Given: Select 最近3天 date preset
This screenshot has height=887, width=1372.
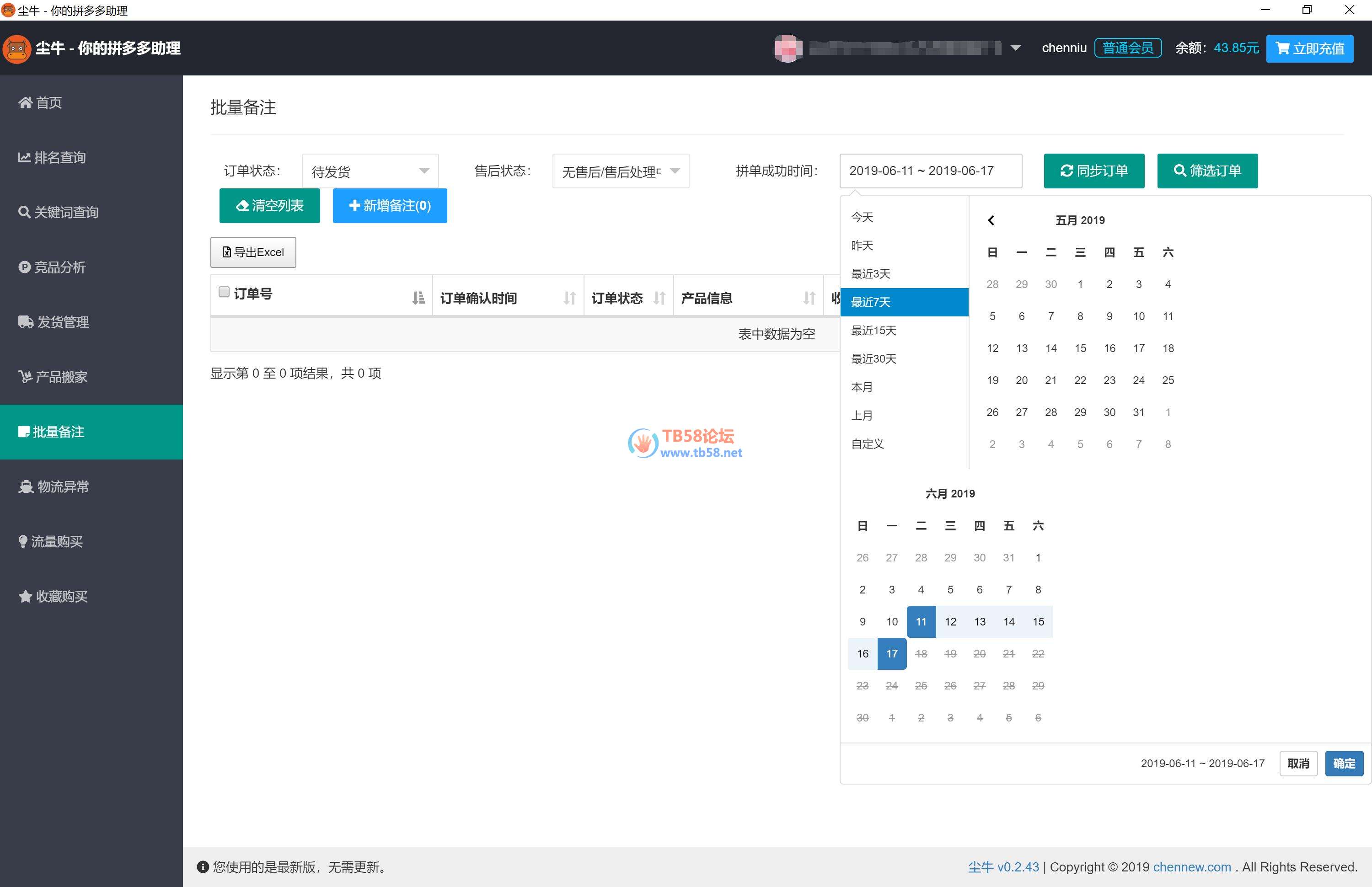Looking at the screenshot, I should (904, 273).
